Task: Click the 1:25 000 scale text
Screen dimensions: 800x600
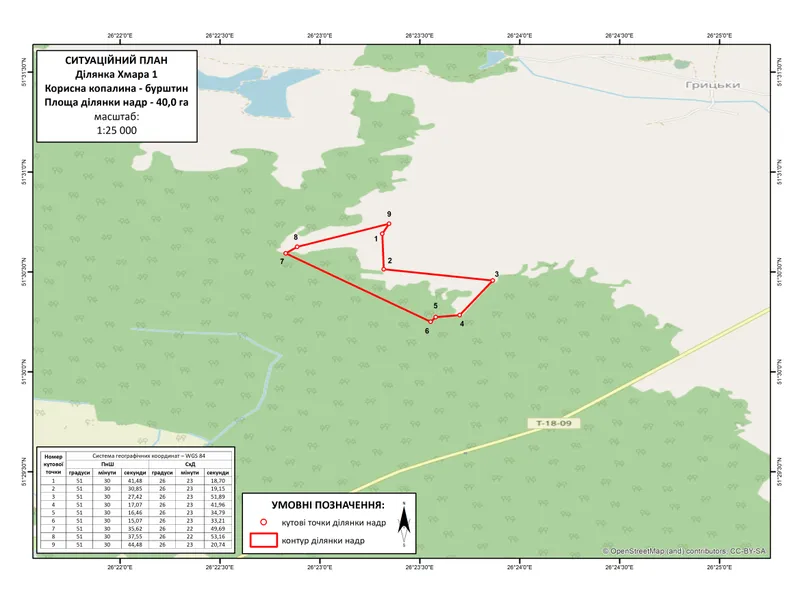Action: coord(116,130)
